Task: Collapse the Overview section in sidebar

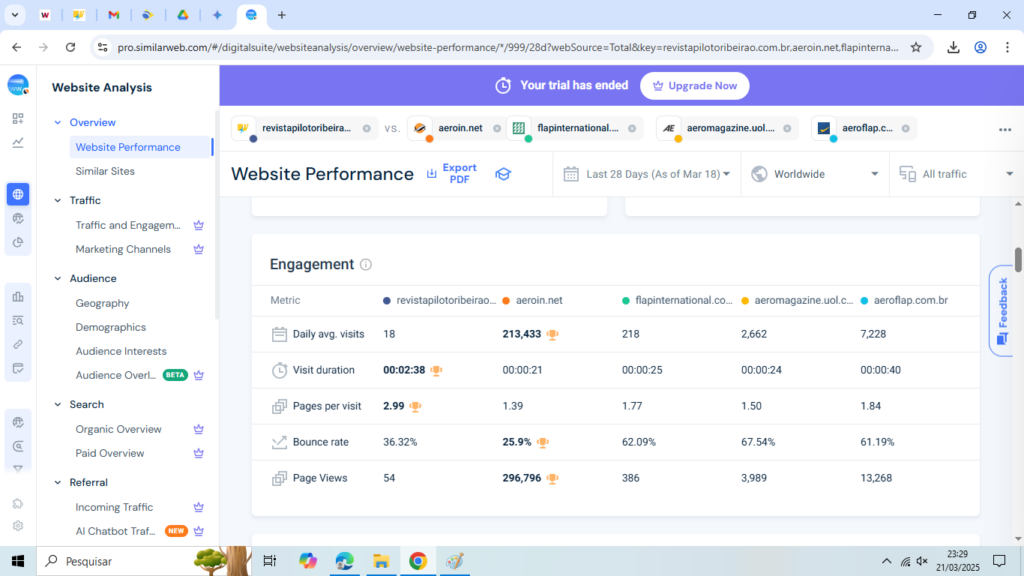Action: (x=57, y=123)
